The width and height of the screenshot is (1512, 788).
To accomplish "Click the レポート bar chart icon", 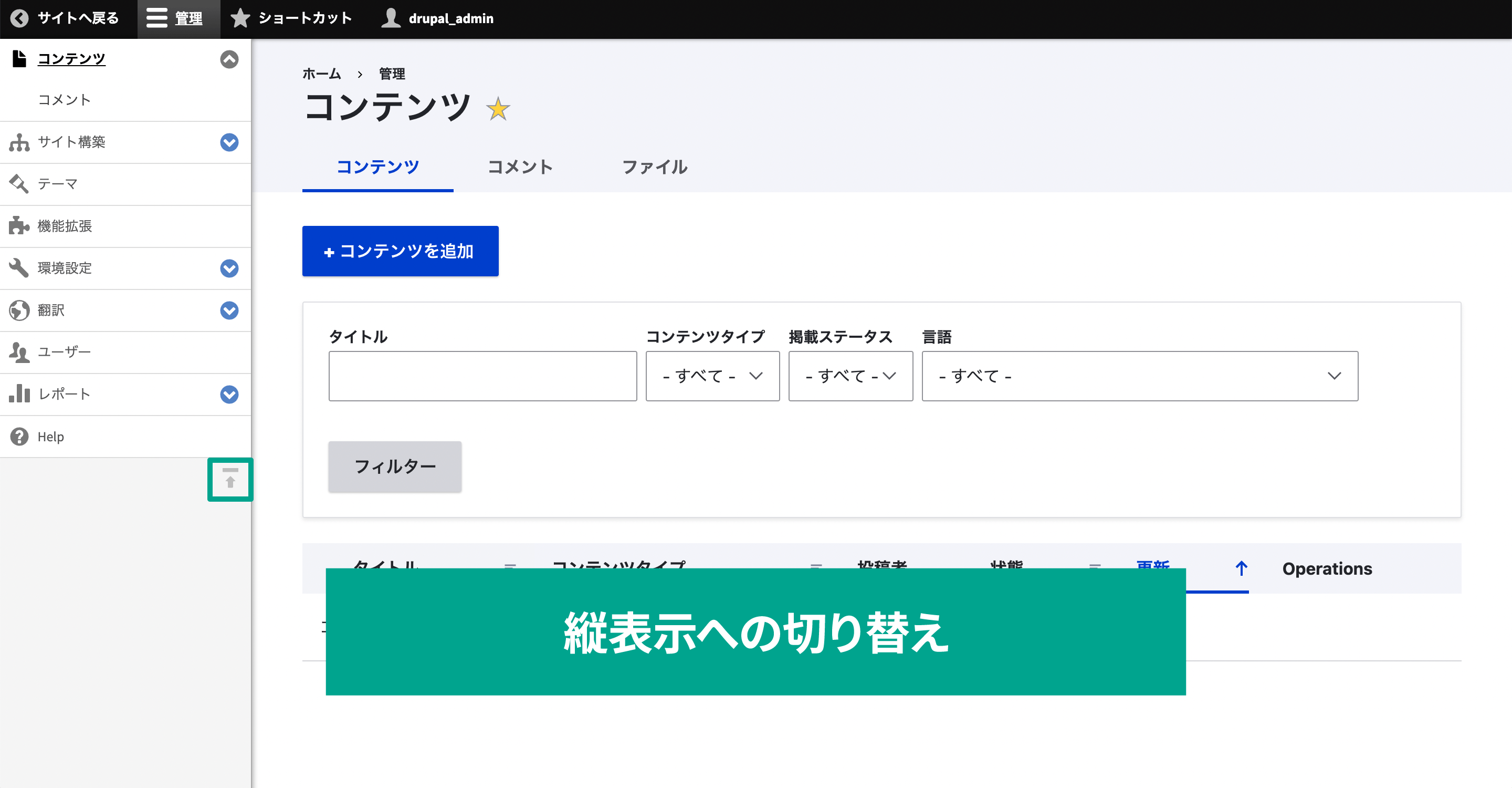I will [19, 394].
